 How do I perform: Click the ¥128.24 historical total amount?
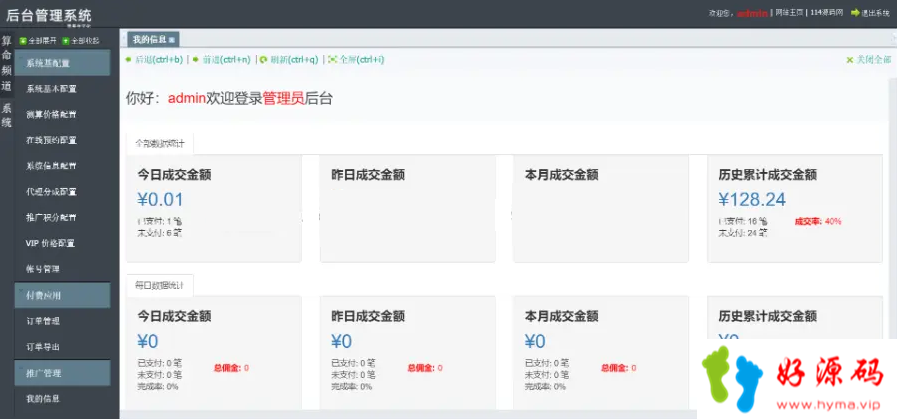752,199
